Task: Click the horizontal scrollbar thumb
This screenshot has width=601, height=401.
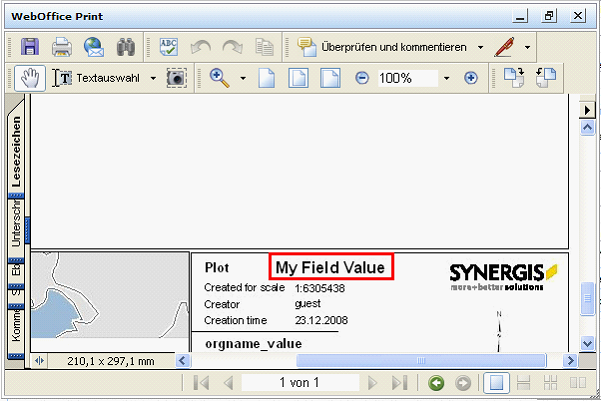Action: 421,361
